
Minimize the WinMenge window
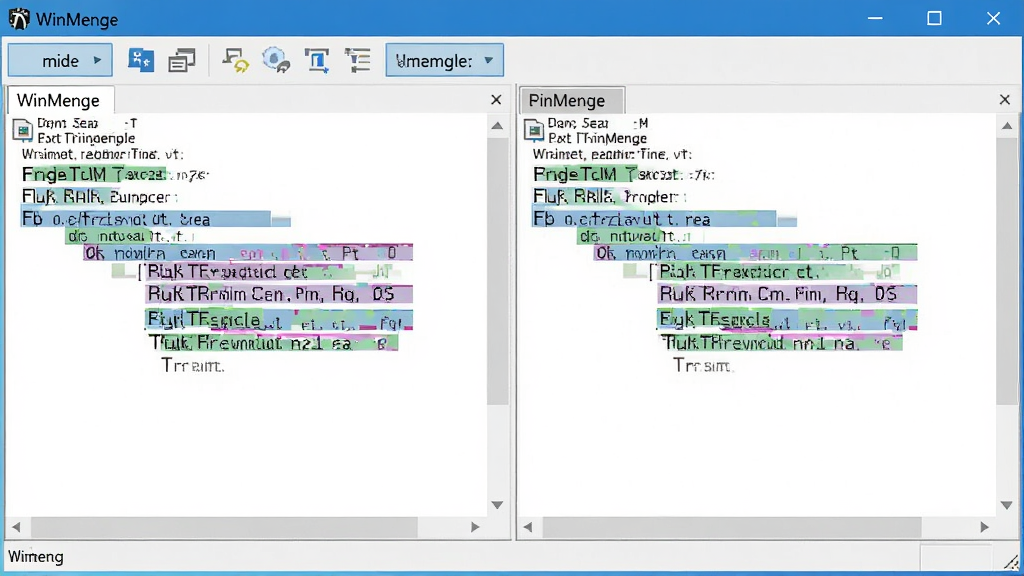pyautogui.click(x=875, y=18)
